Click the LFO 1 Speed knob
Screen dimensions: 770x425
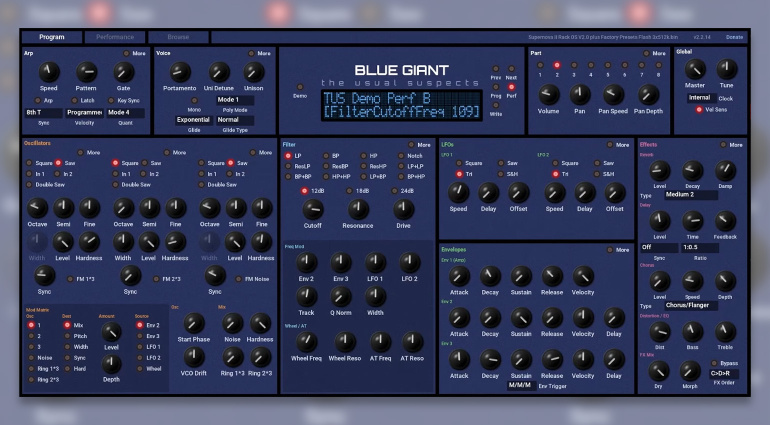coord(458,193)
